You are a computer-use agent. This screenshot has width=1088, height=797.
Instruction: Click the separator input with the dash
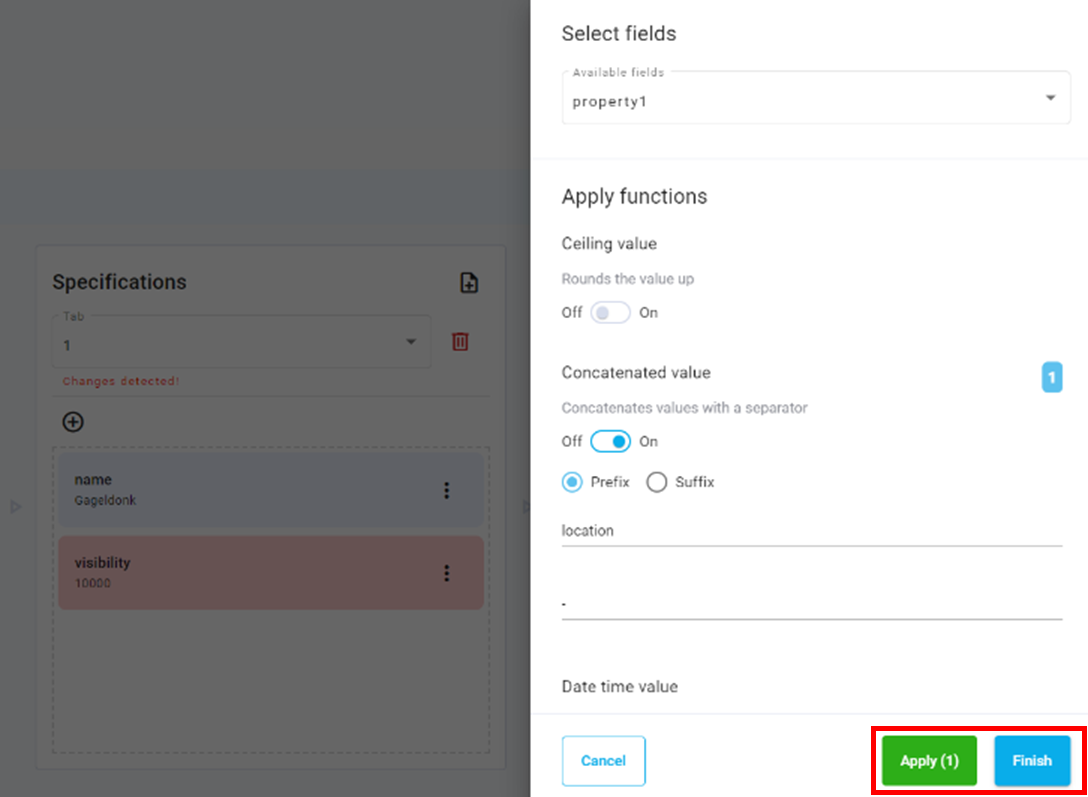[x=811, y=604]
